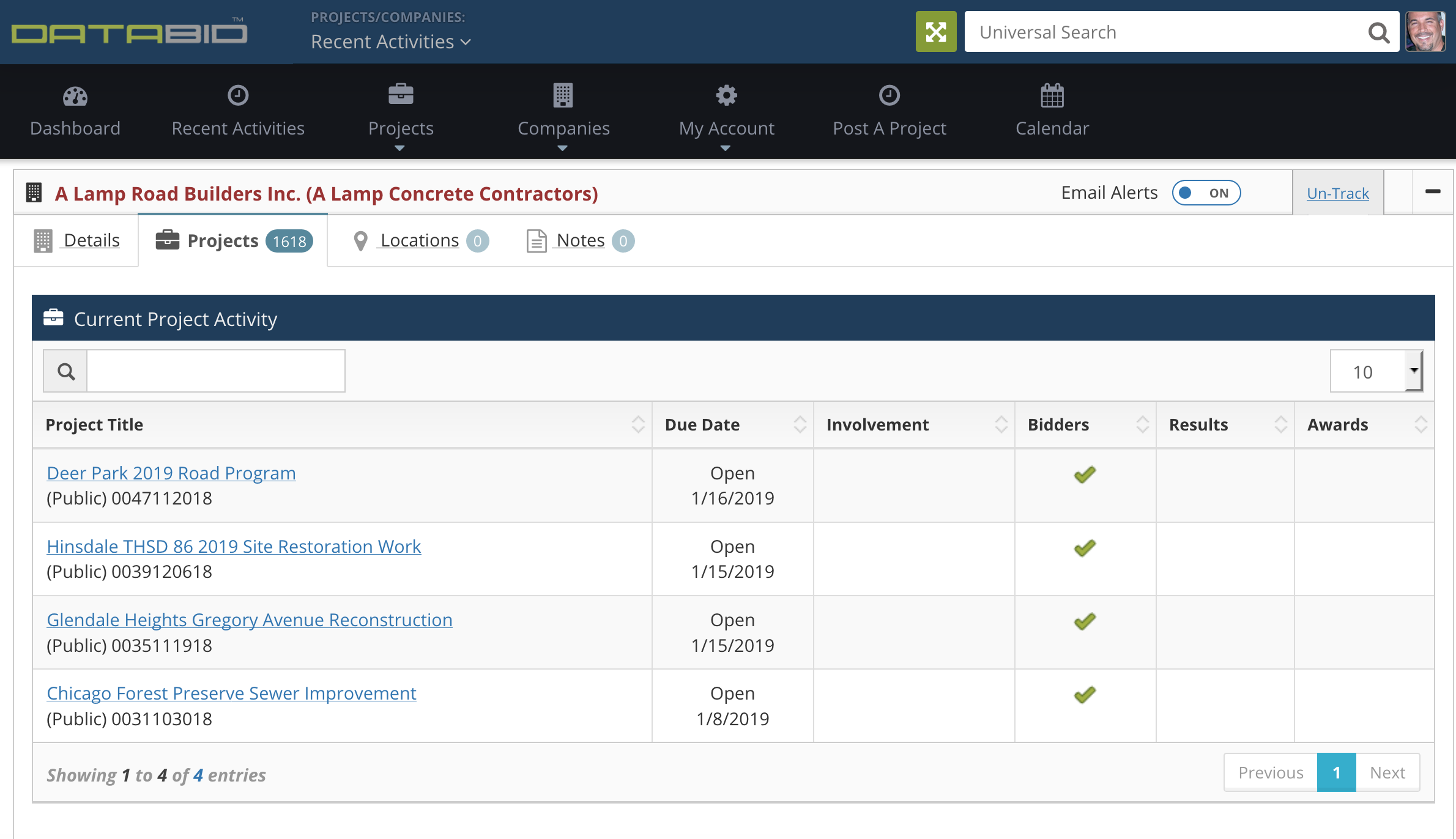Screen dimensions: 1456x839
Task: Click the Next pagination button
Action: [1387, 772]
